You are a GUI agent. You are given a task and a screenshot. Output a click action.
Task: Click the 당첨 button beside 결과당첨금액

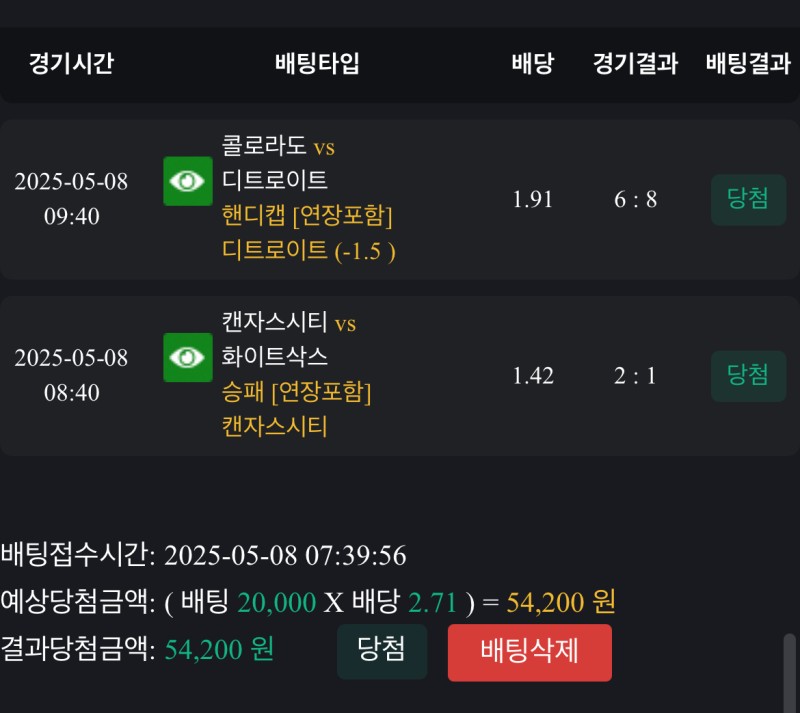click(381, 651)
